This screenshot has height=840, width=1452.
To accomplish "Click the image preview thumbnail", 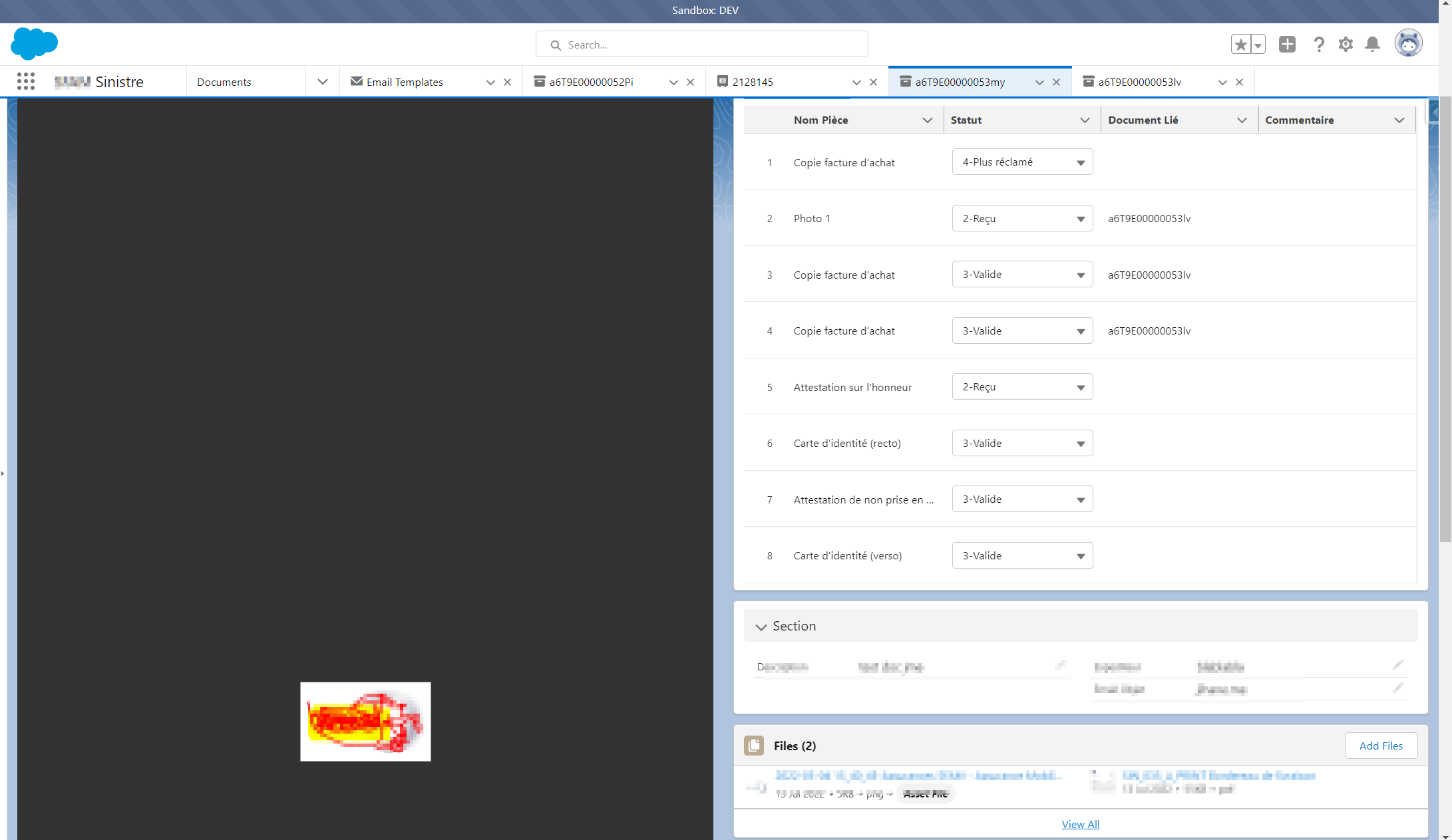I will pos(365,722).
